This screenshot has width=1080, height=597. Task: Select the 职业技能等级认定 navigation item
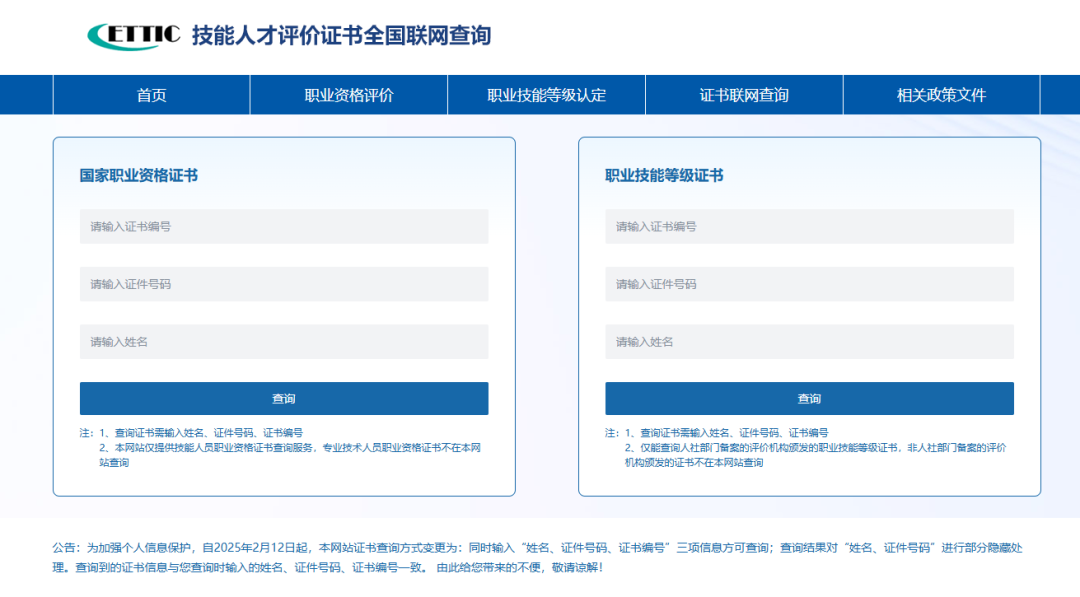pos(546,95)
